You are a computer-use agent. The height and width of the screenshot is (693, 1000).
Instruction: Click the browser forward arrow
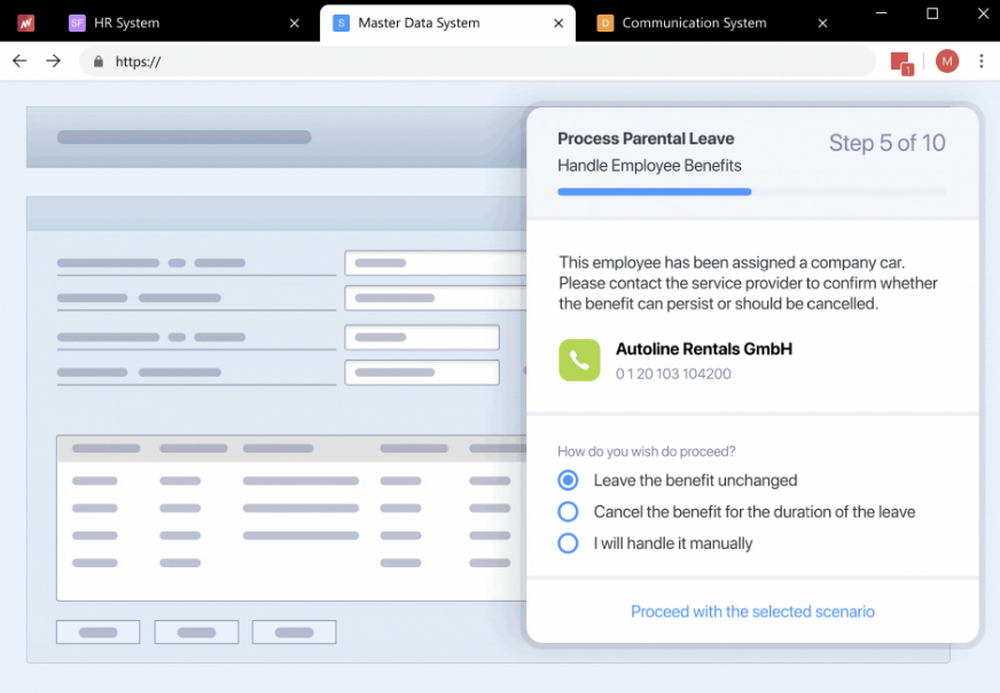point(52,61)
